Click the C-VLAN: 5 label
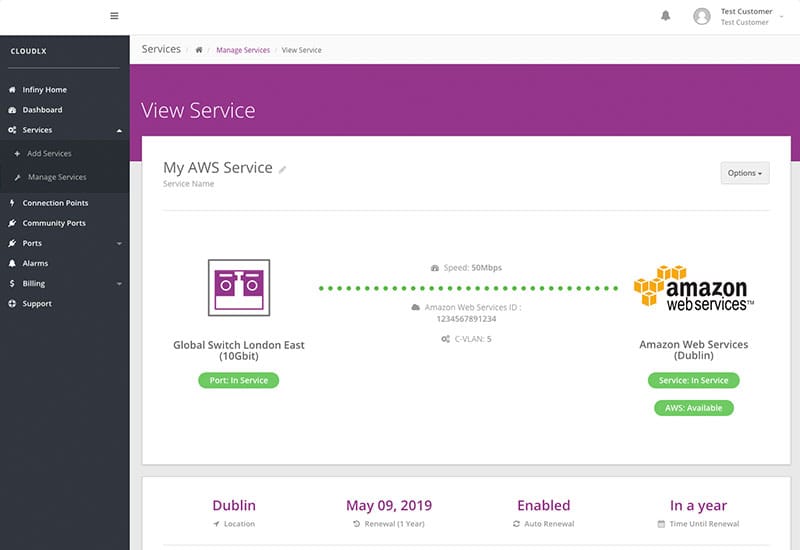800x550 pixels. click(473, 339)
